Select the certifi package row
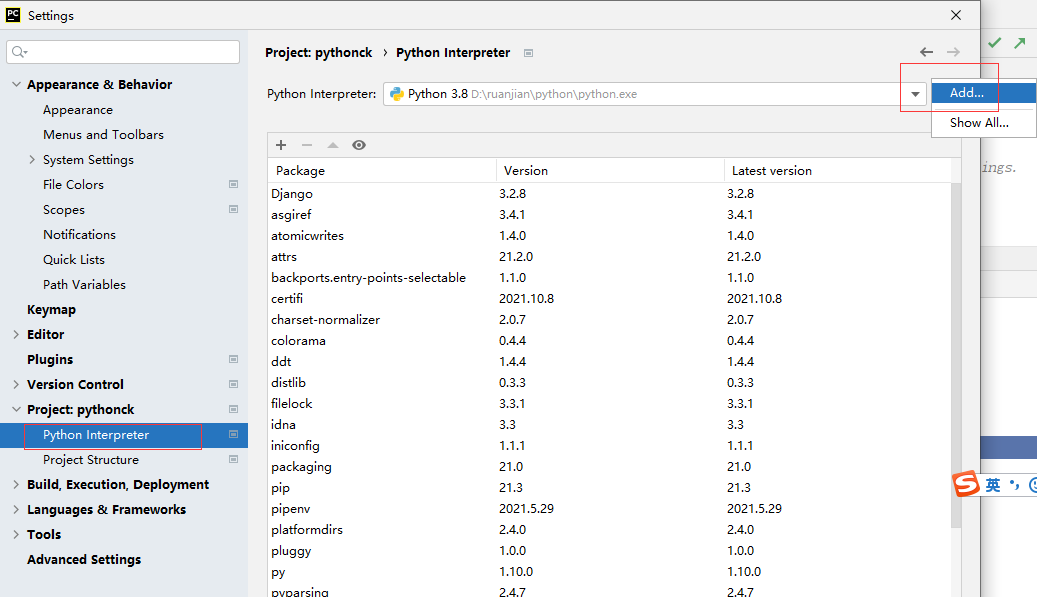Screen dimensions: 1037x597 coord(609,299)
